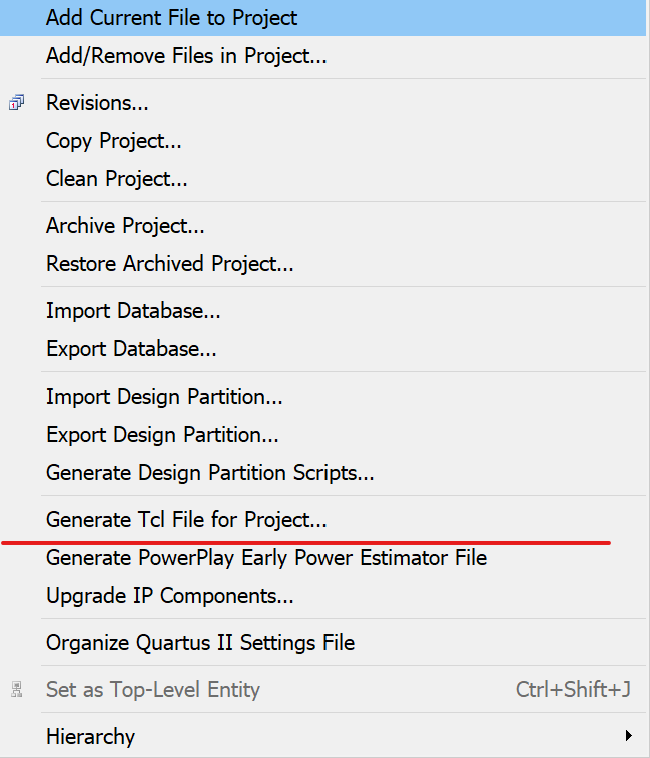650x758 pixels.
Task: Open the Revisions dialog
Action: coord(97,103)
